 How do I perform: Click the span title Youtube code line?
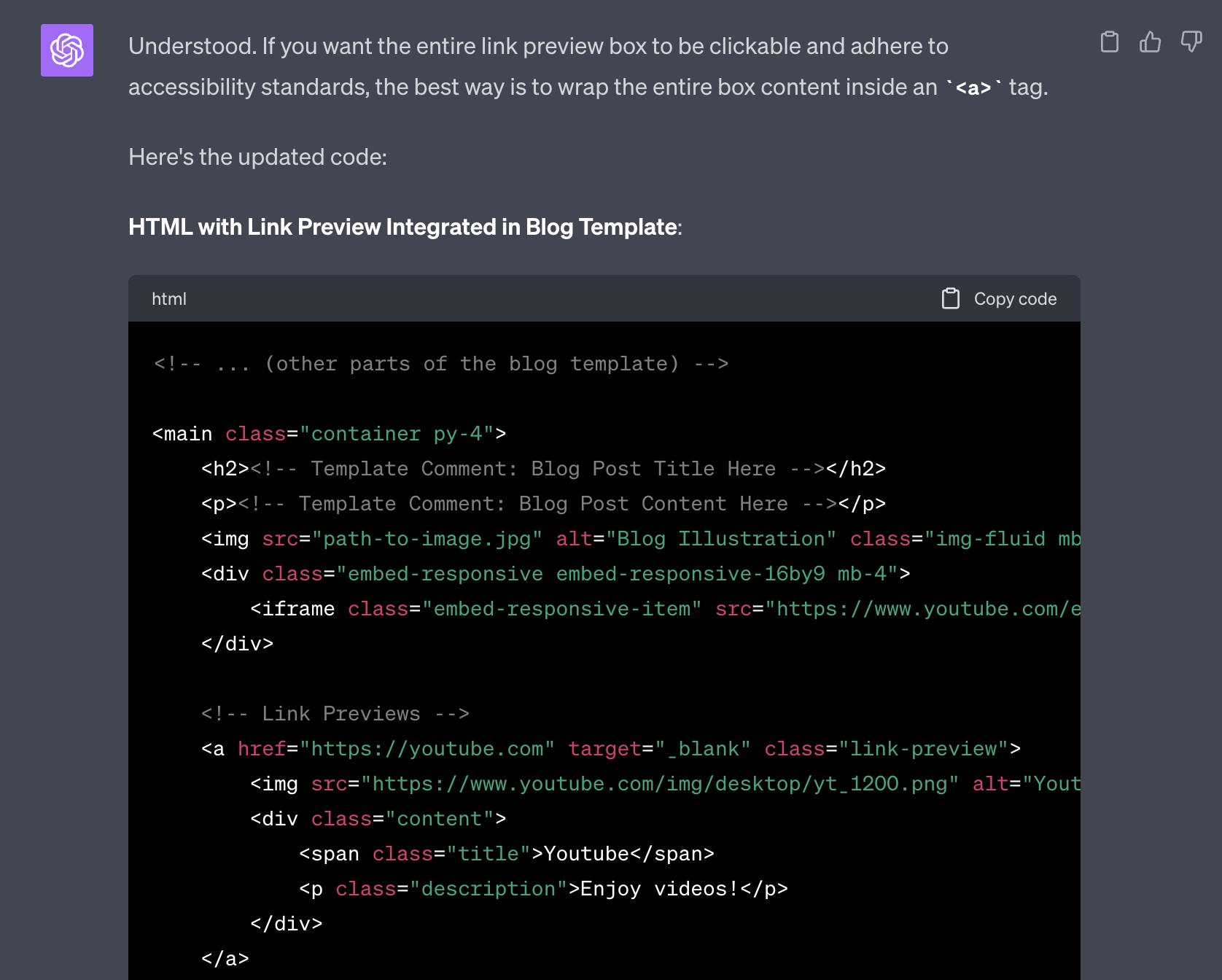pos(507,854)
